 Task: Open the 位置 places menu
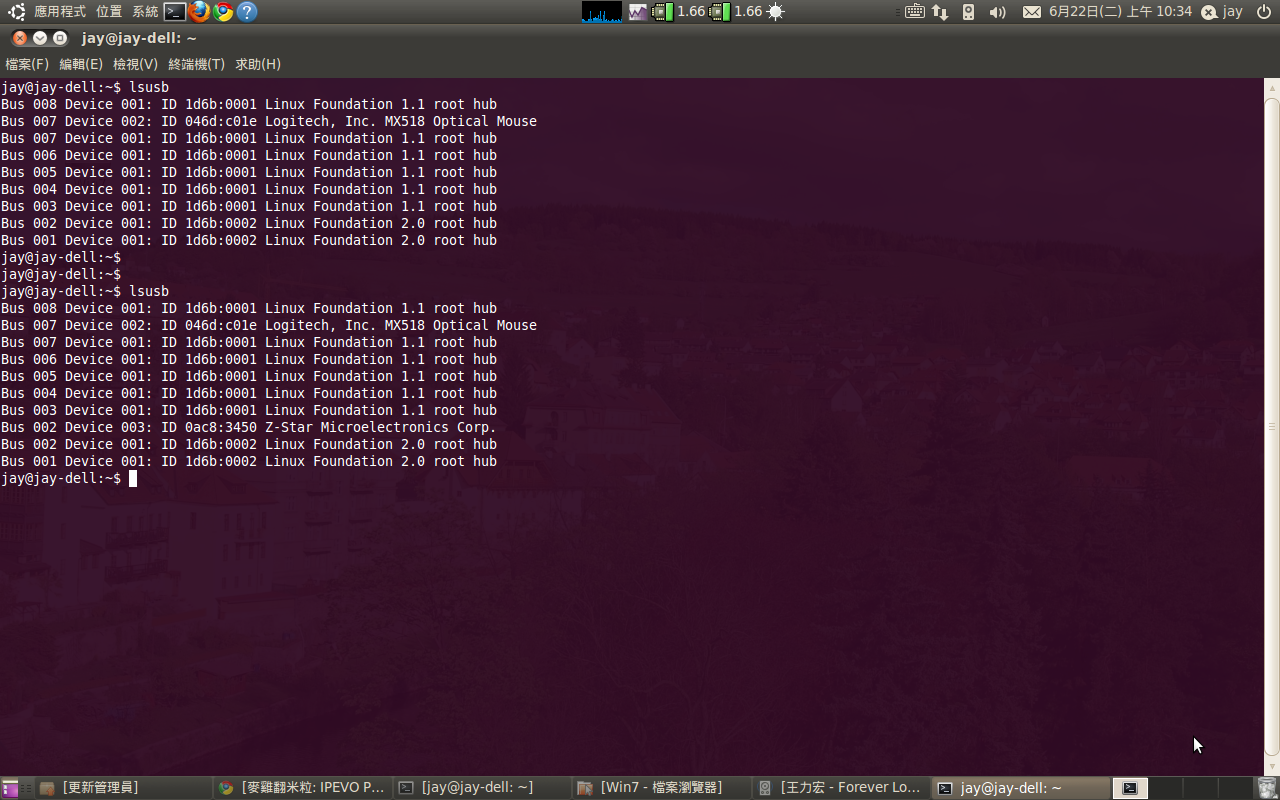109,12
